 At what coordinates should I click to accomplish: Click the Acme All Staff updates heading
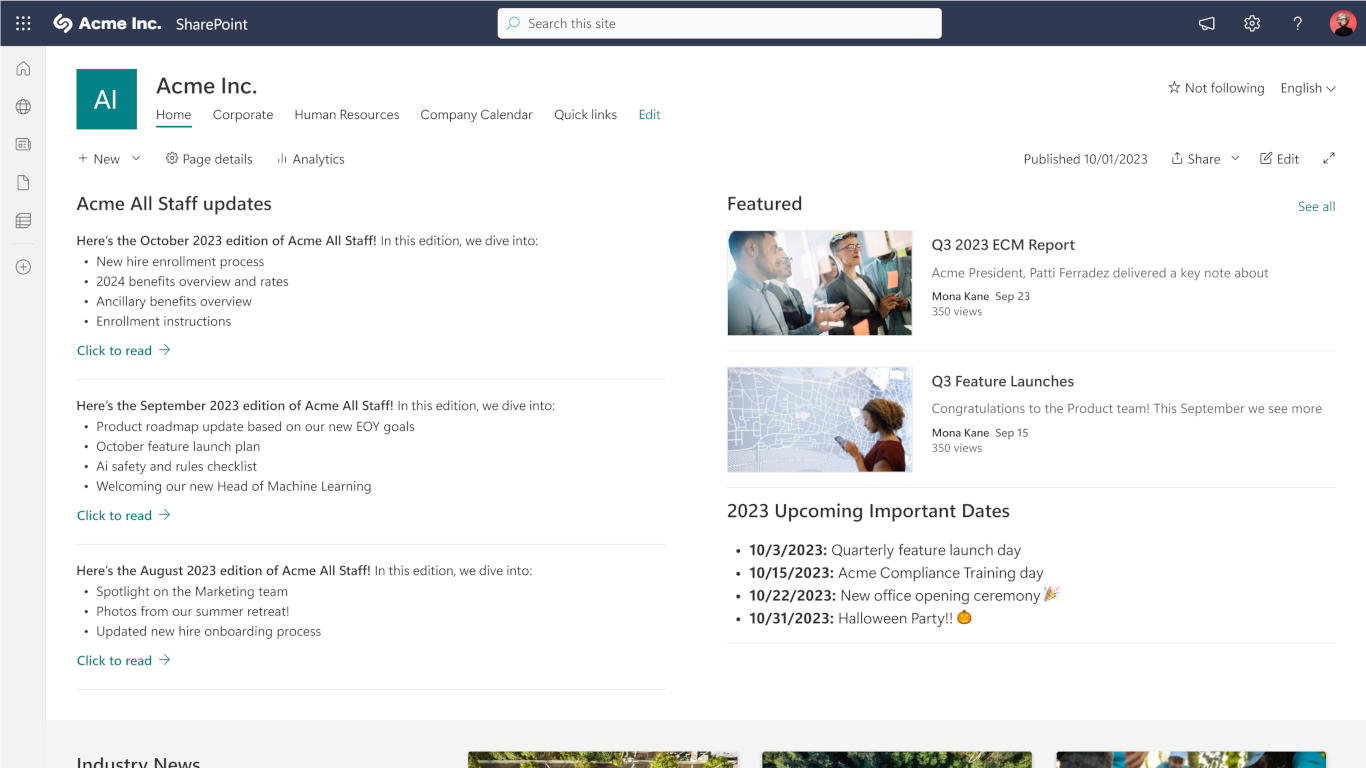pos(174,204)
